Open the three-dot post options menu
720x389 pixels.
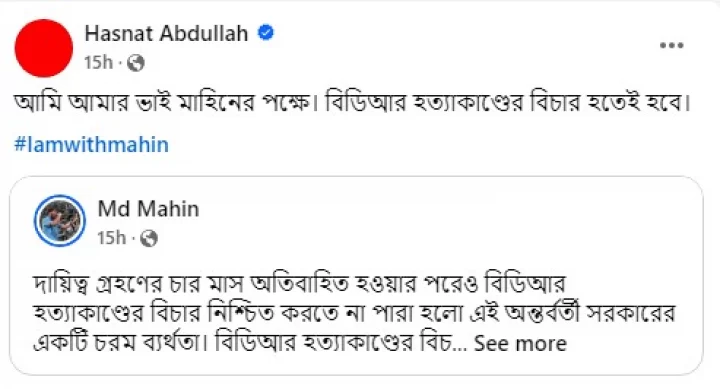(x=671, y=45)
